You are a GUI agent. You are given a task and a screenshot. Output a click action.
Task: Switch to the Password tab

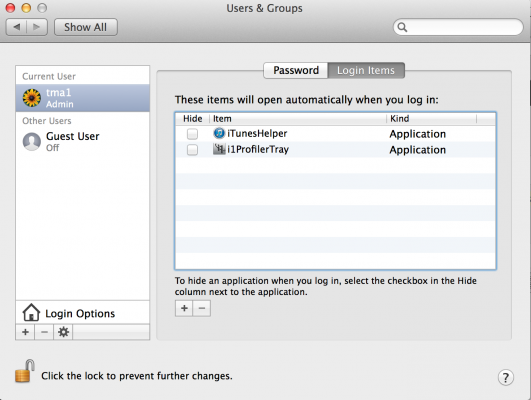click(296, 70)
